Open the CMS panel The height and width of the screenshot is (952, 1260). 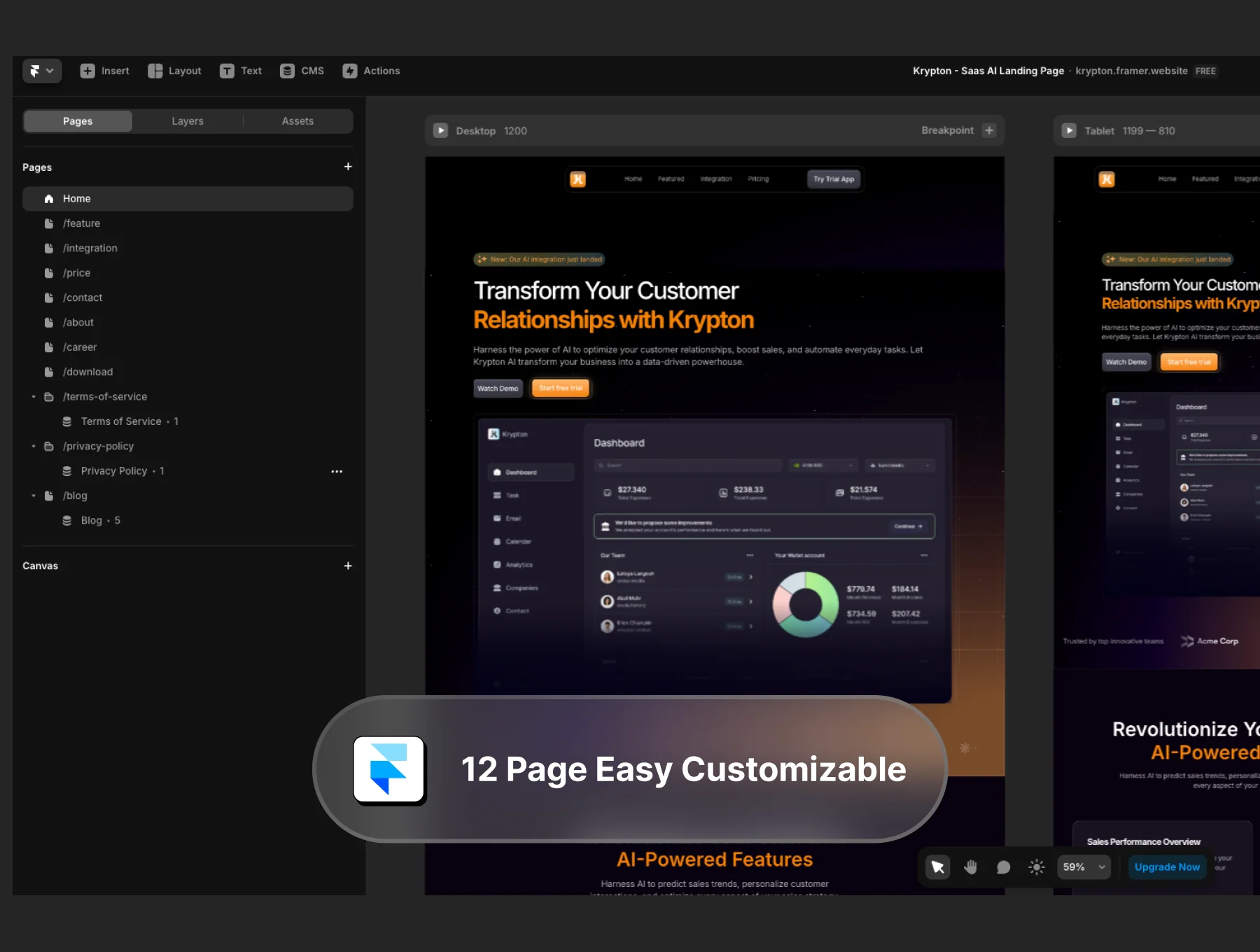pyautogui.click(x=302, y=71)
